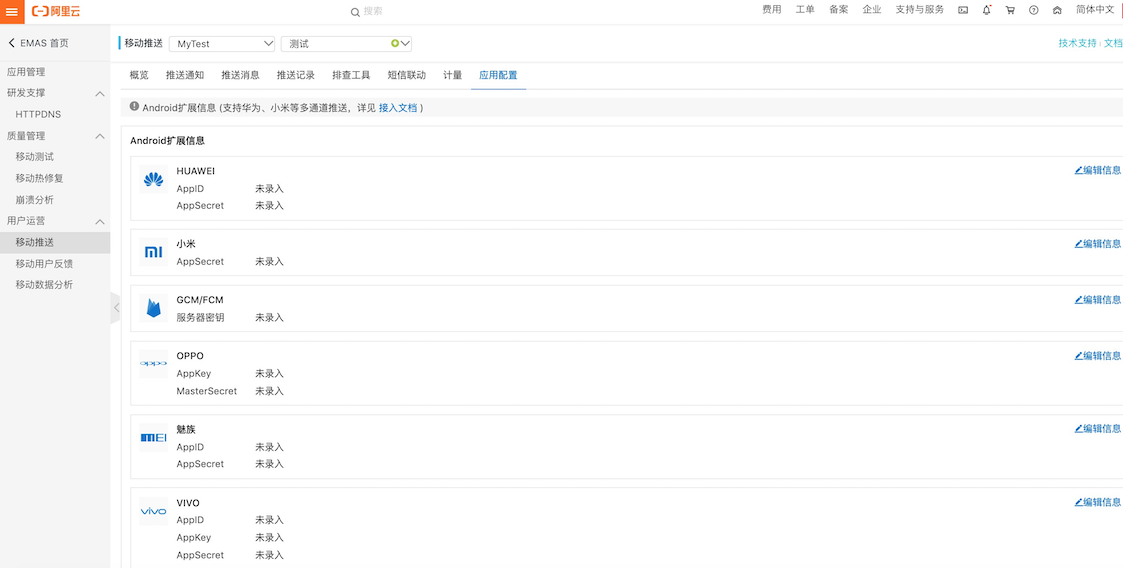Screen dimensions: 1123x568
Task: Click the Xiaomi MI logo icon
Action: [x=153, y=252]
